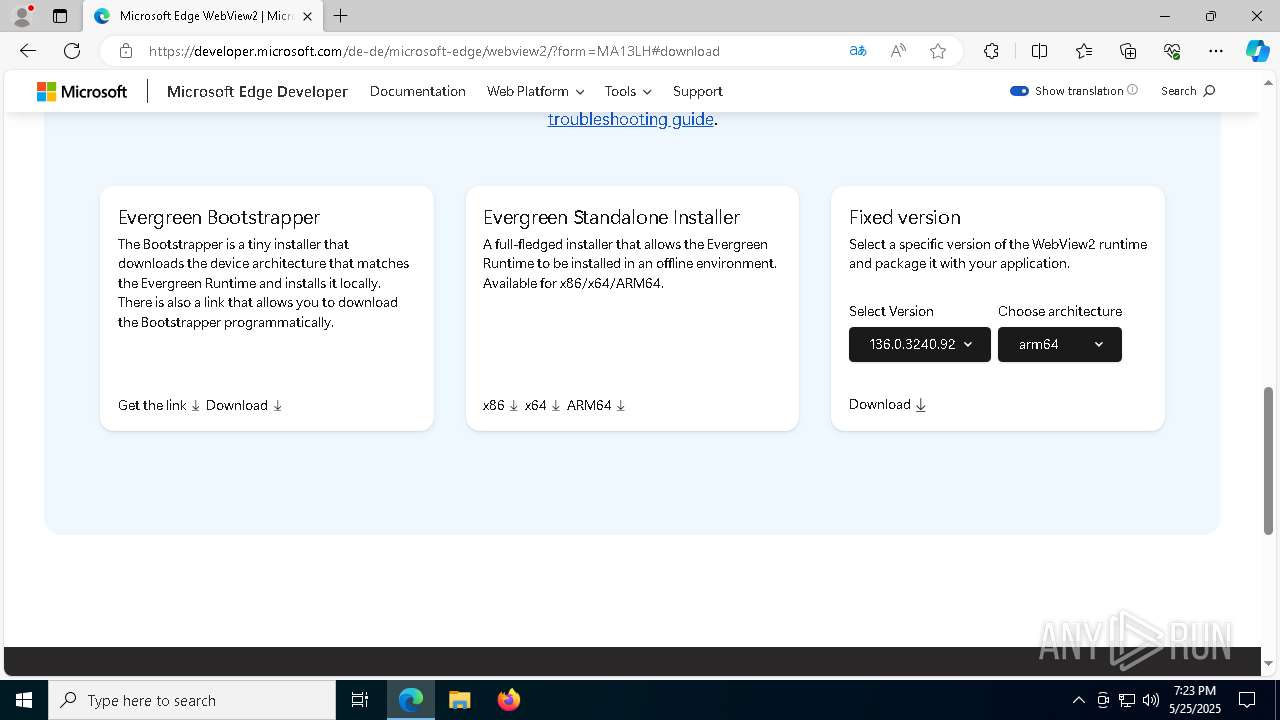Show hidden system tray icons
This screenshot has height=720, width=1280.
(x=1078, y=700)
